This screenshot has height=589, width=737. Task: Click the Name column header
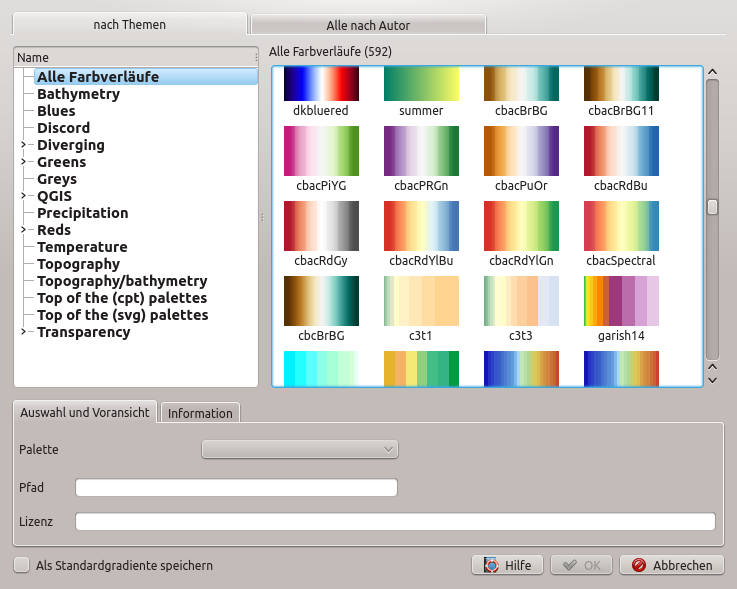point(136,57)
